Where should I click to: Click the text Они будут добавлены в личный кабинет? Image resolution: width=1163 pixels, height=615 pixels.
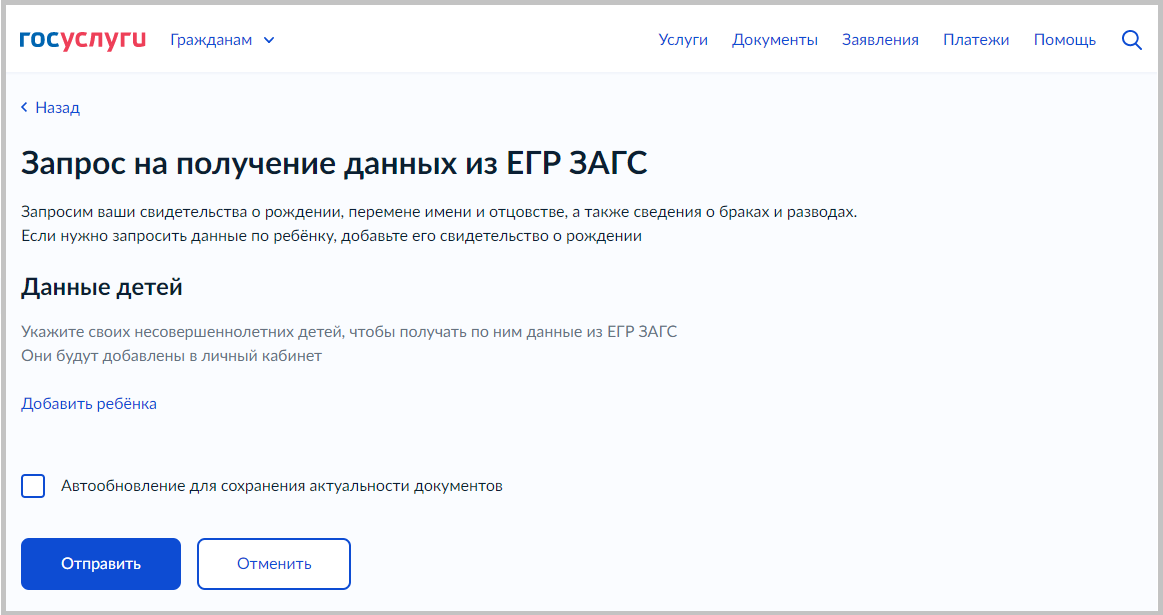tap(171, 355)
